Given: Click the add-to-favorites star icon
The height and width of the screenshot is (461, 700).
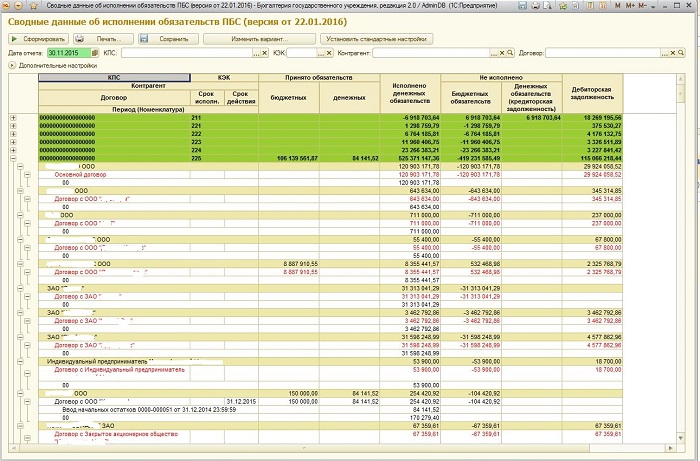Looking at the screenshot, I should (561, 6).
